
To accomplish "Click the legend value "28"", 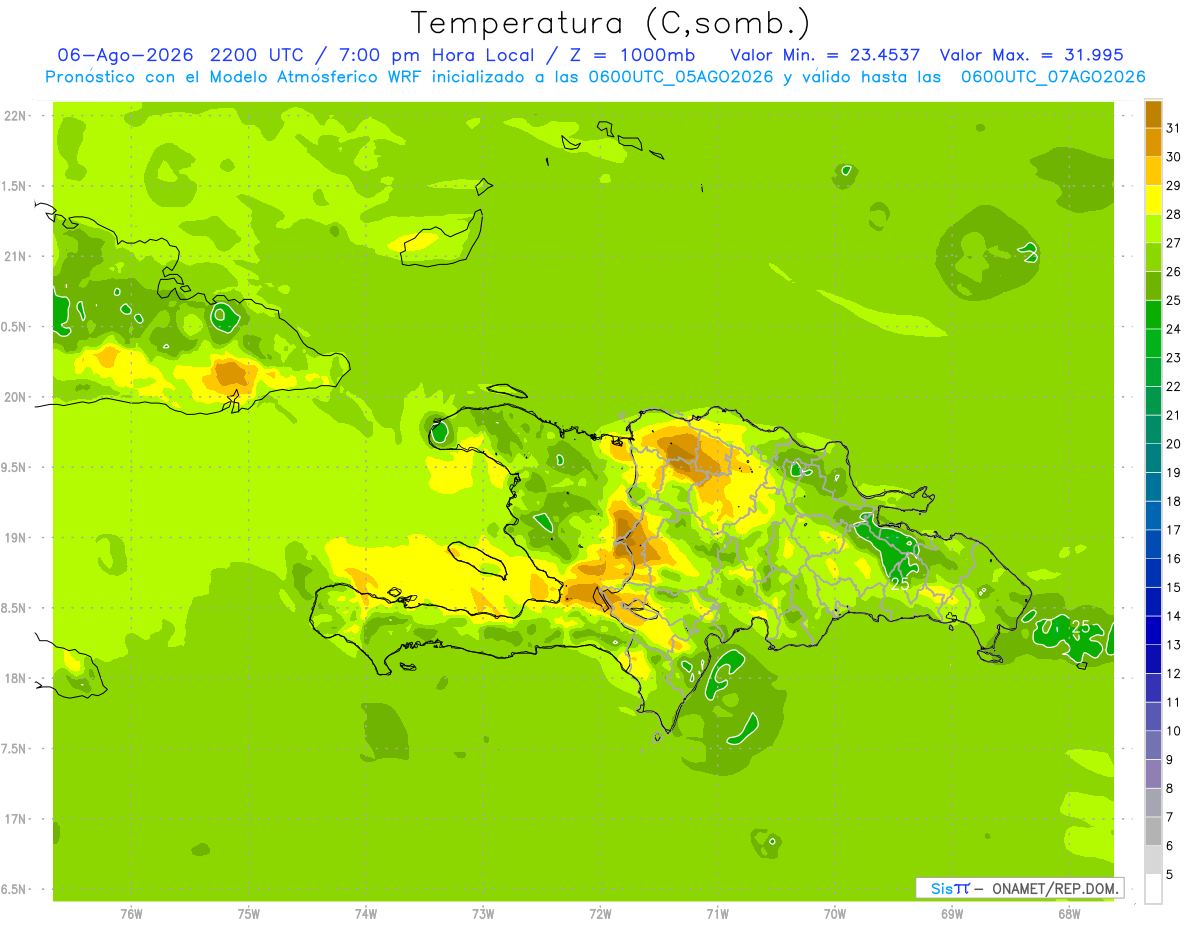I will [x=1174, y=214].
